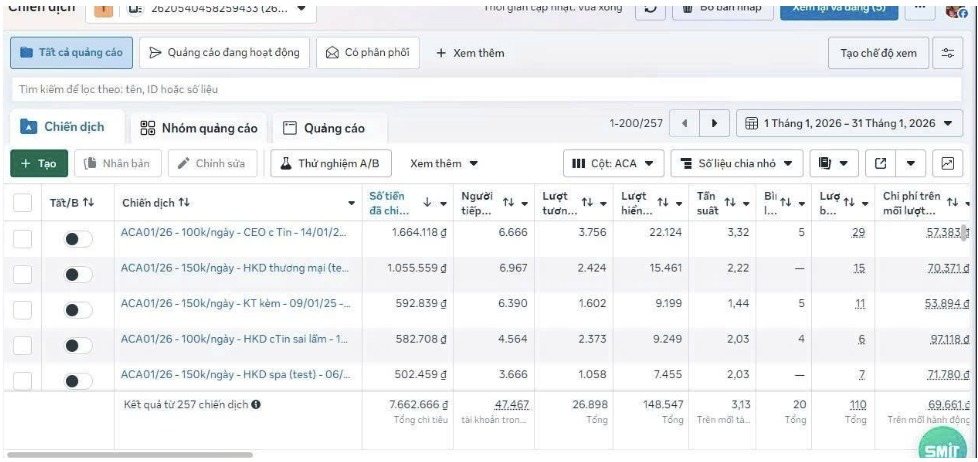Check the HKD cTín sai lầm row
The width and height of the screenshot is (978, 462).
(22, 345)
